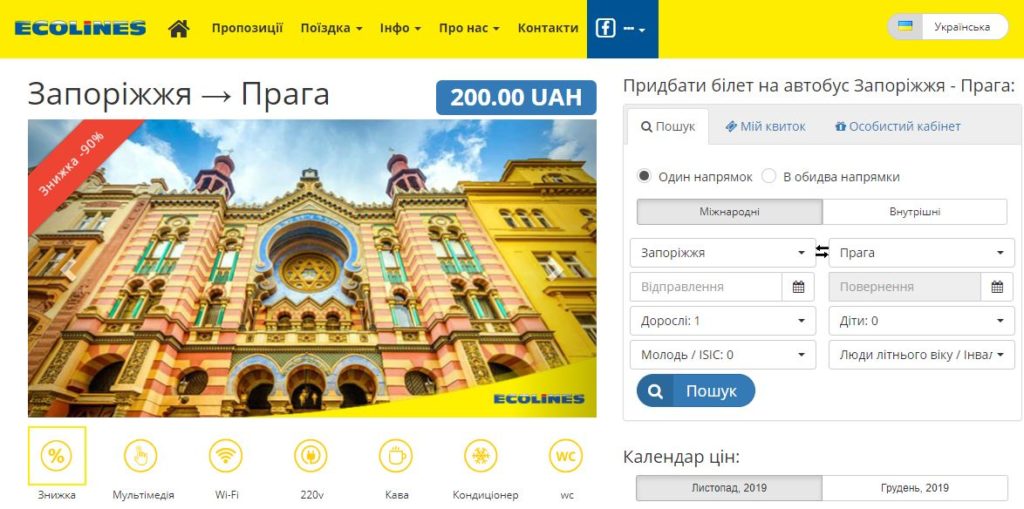Click the 220v power socket icon
The width and height of the screenshot is (1024, 509).
point(311,456)
